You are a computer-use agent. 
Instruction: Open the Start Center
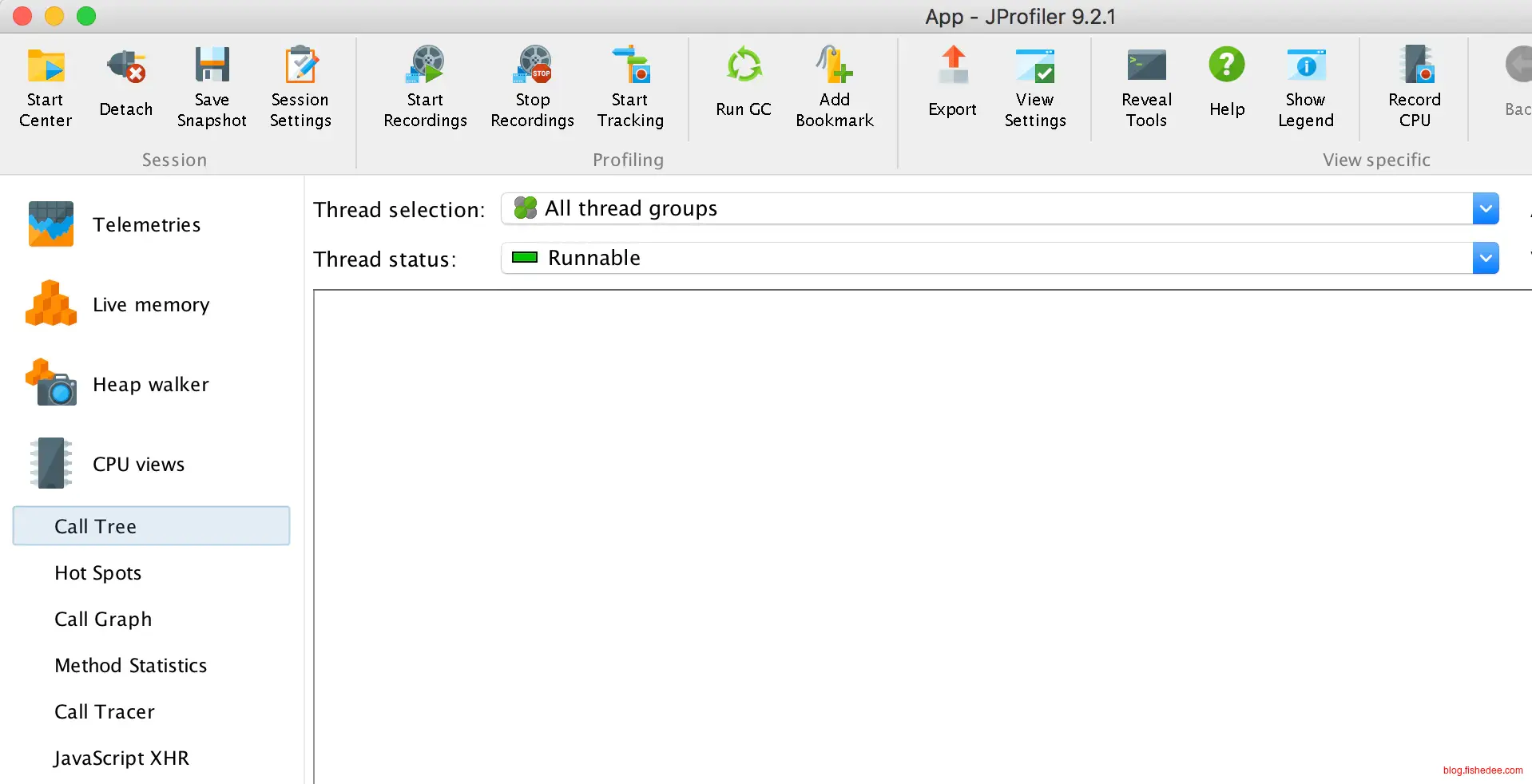[x=46, y=86]
